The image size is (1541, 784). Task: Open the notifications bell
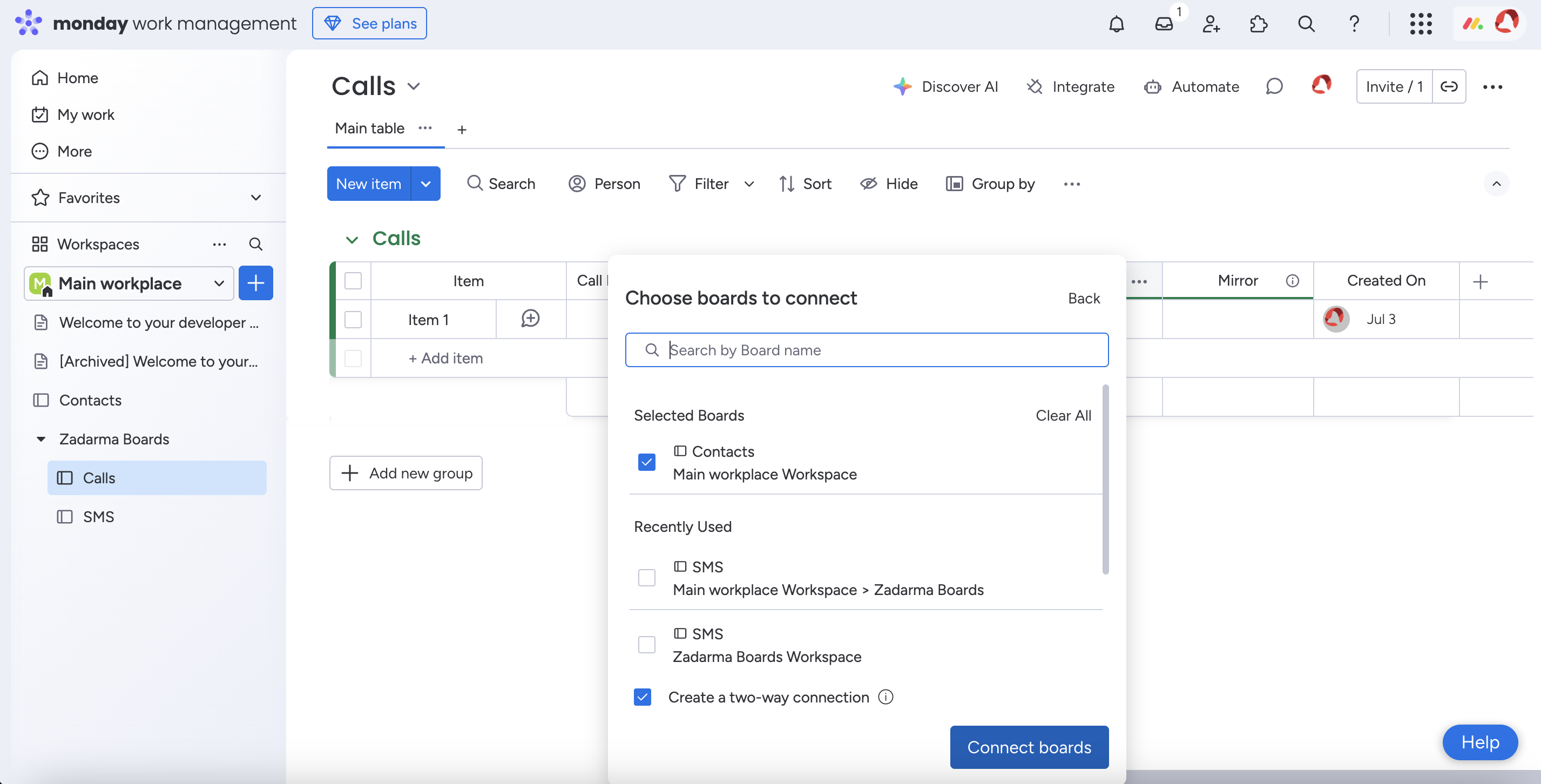tap(1116, 24)
